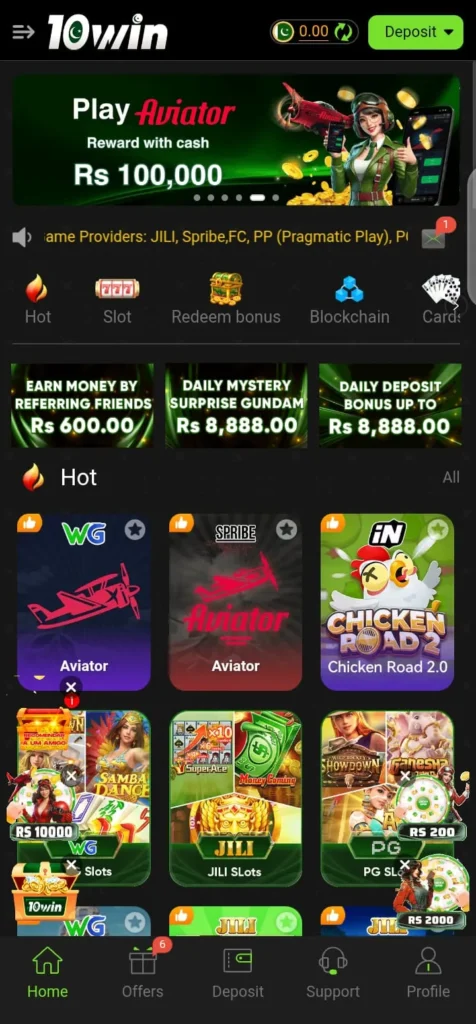The width and height of the screenshot is (476, 1024).
Task: Close the RS 200 floating wheel popup
Action: click(x=405, y=776)
